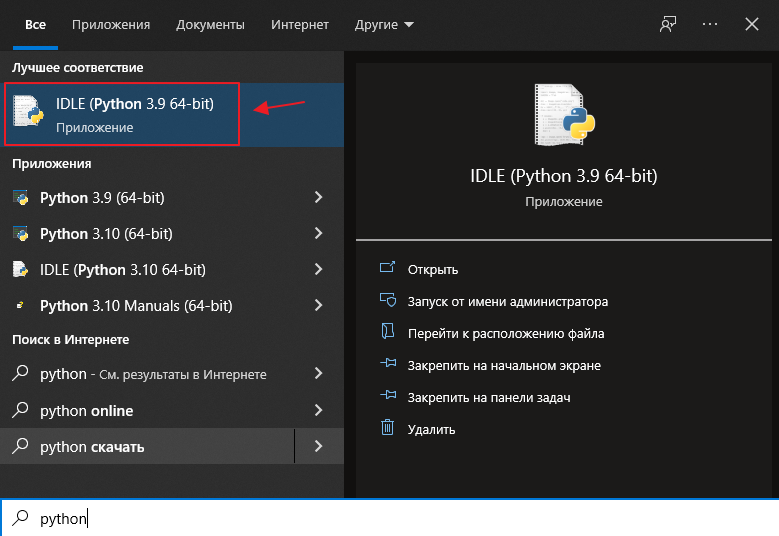
Task: Click Открыть to launch IDLE
Action: 433,269
